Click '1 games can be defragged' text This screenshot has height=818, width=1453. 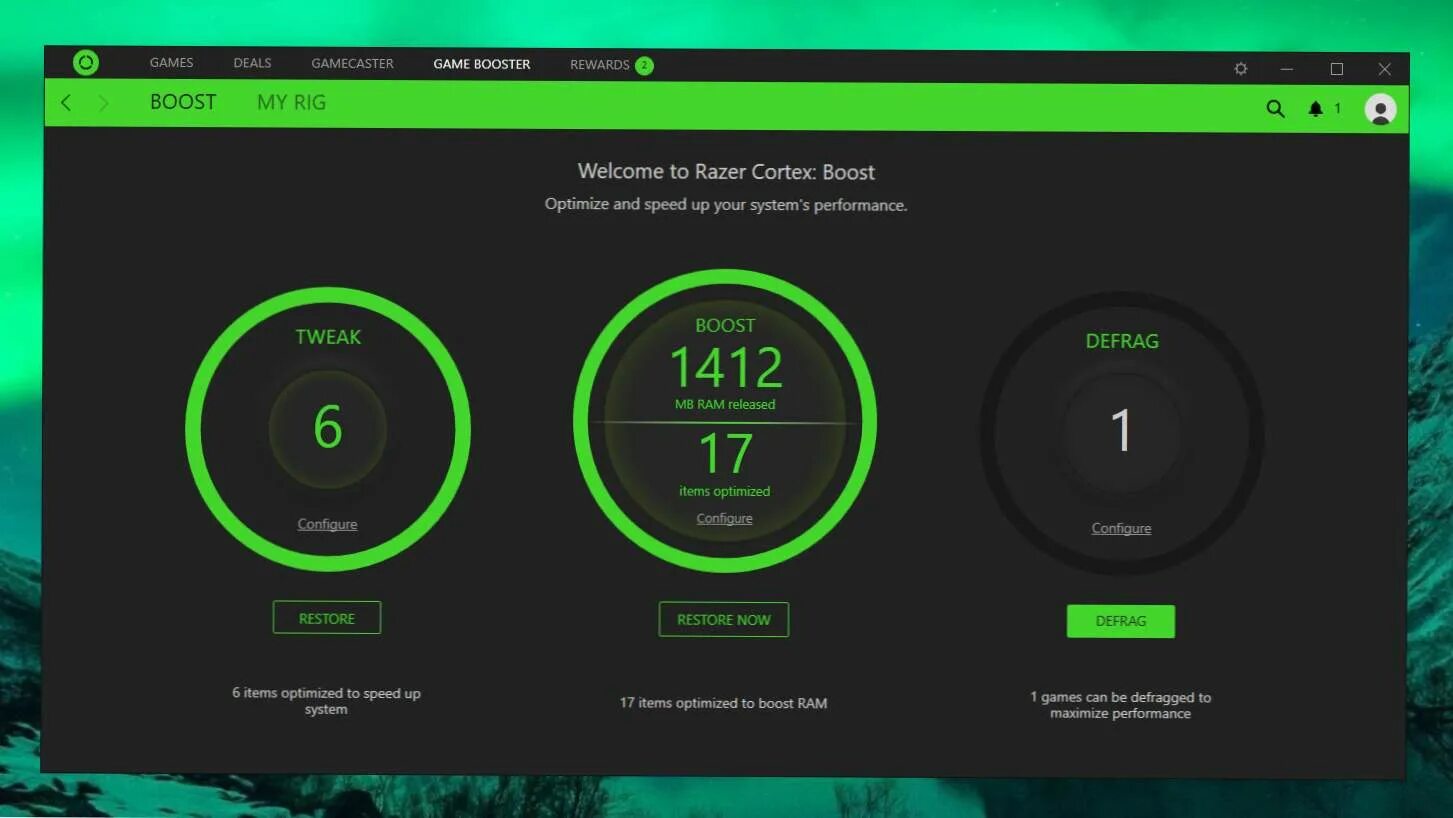[x=1120, y=705]
